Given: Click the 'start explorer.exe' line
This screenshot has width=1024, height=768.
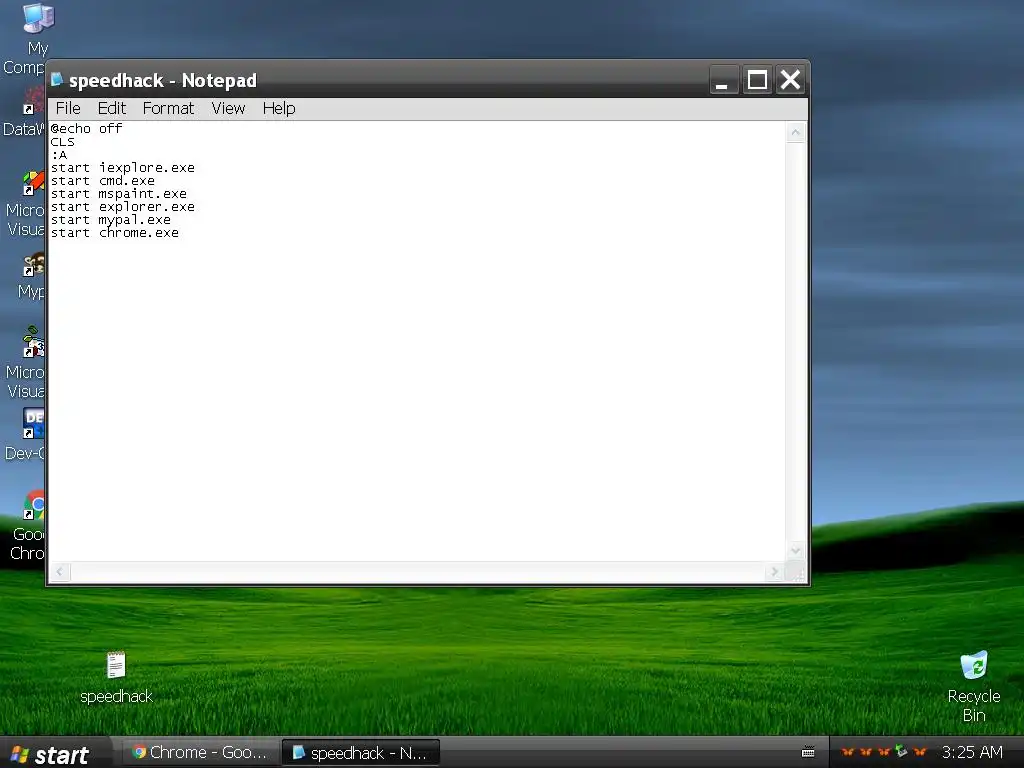Looking at the screenshot, I should click(x=123, y=207).
